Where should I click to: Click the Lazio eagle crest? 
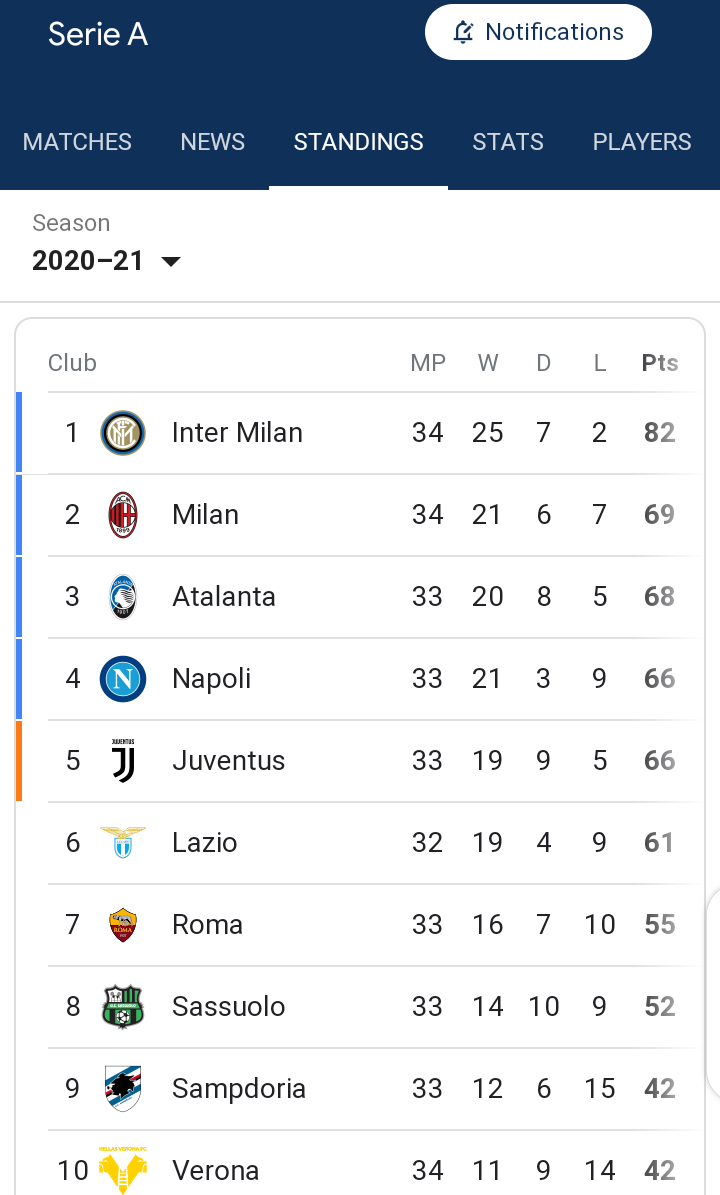123,842
